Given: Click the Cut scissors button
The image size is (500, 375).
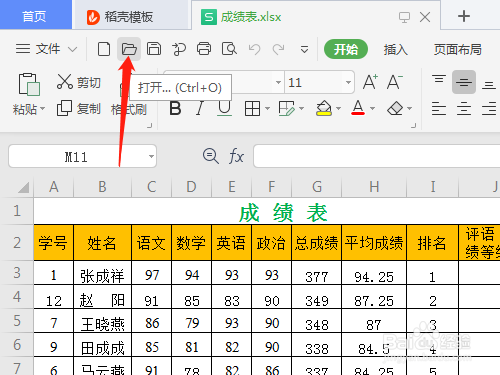Looking at the screenshot, I should [78, 82].
